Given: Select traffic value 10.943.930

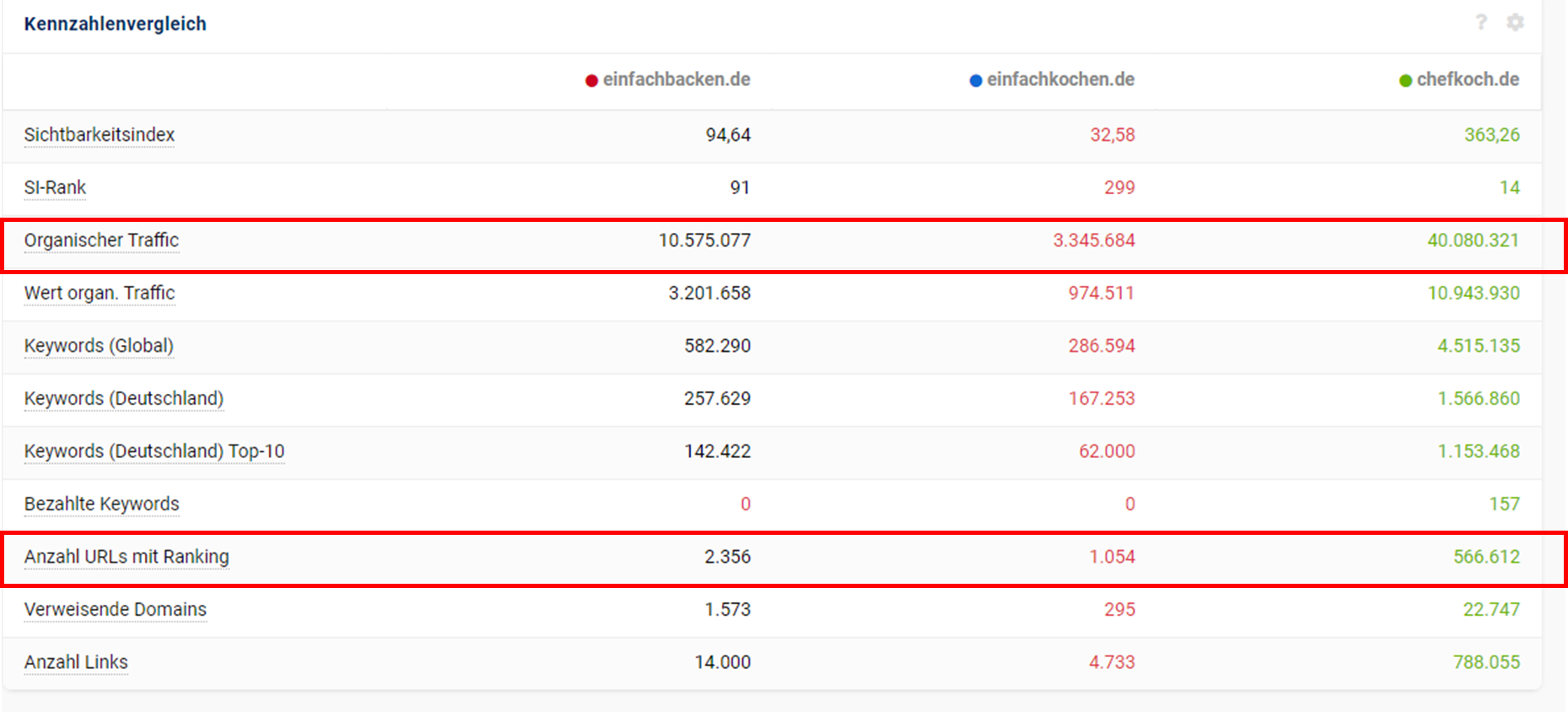Looking at the screenshot, I should tap(1474, 293).
